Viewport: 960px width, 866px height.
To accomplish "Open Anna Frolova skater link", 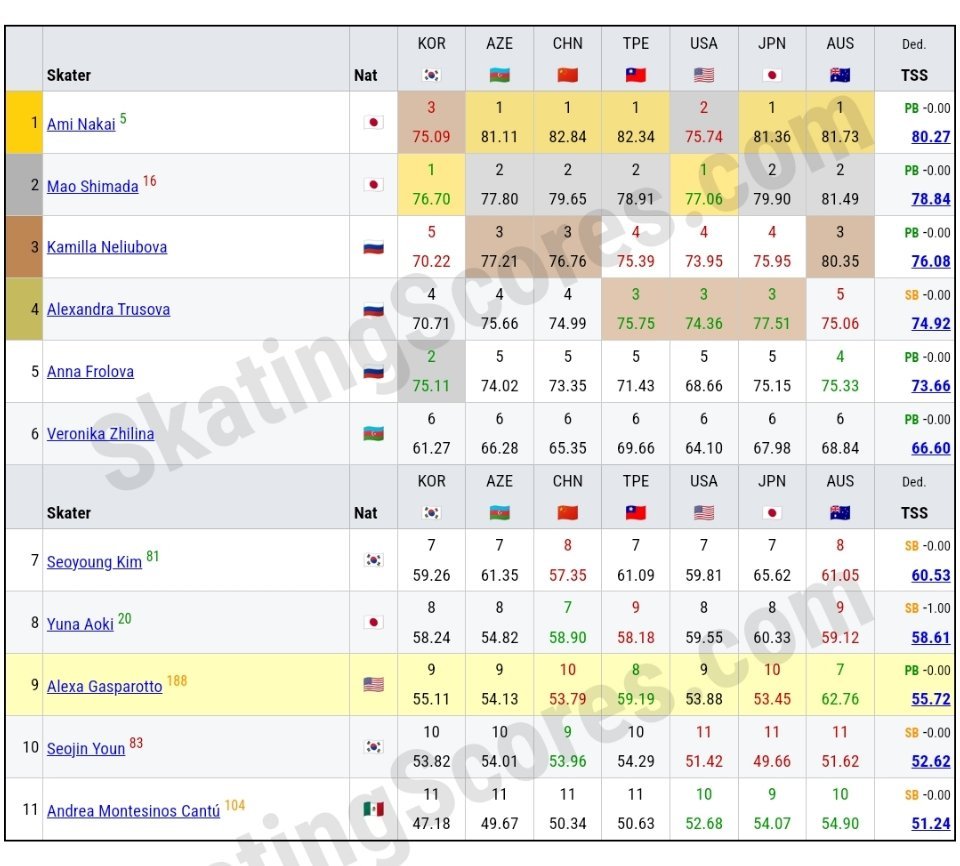I will pyautogui.click(x=90, y=372).
